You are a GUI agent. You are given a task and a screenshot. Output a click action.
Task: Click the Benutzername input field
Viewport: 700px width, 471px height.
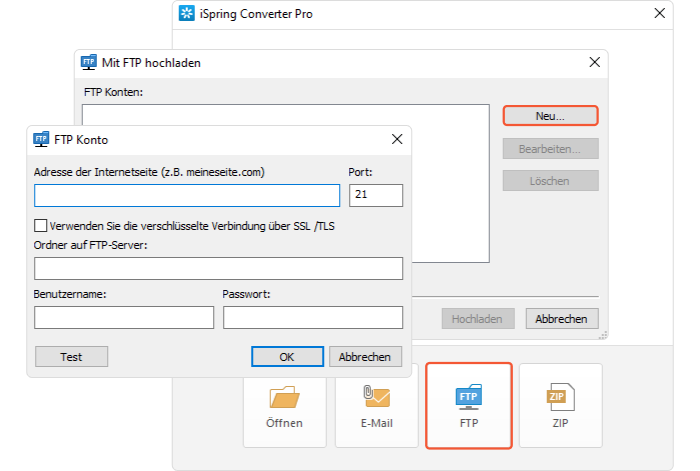(x=124, y=317)
